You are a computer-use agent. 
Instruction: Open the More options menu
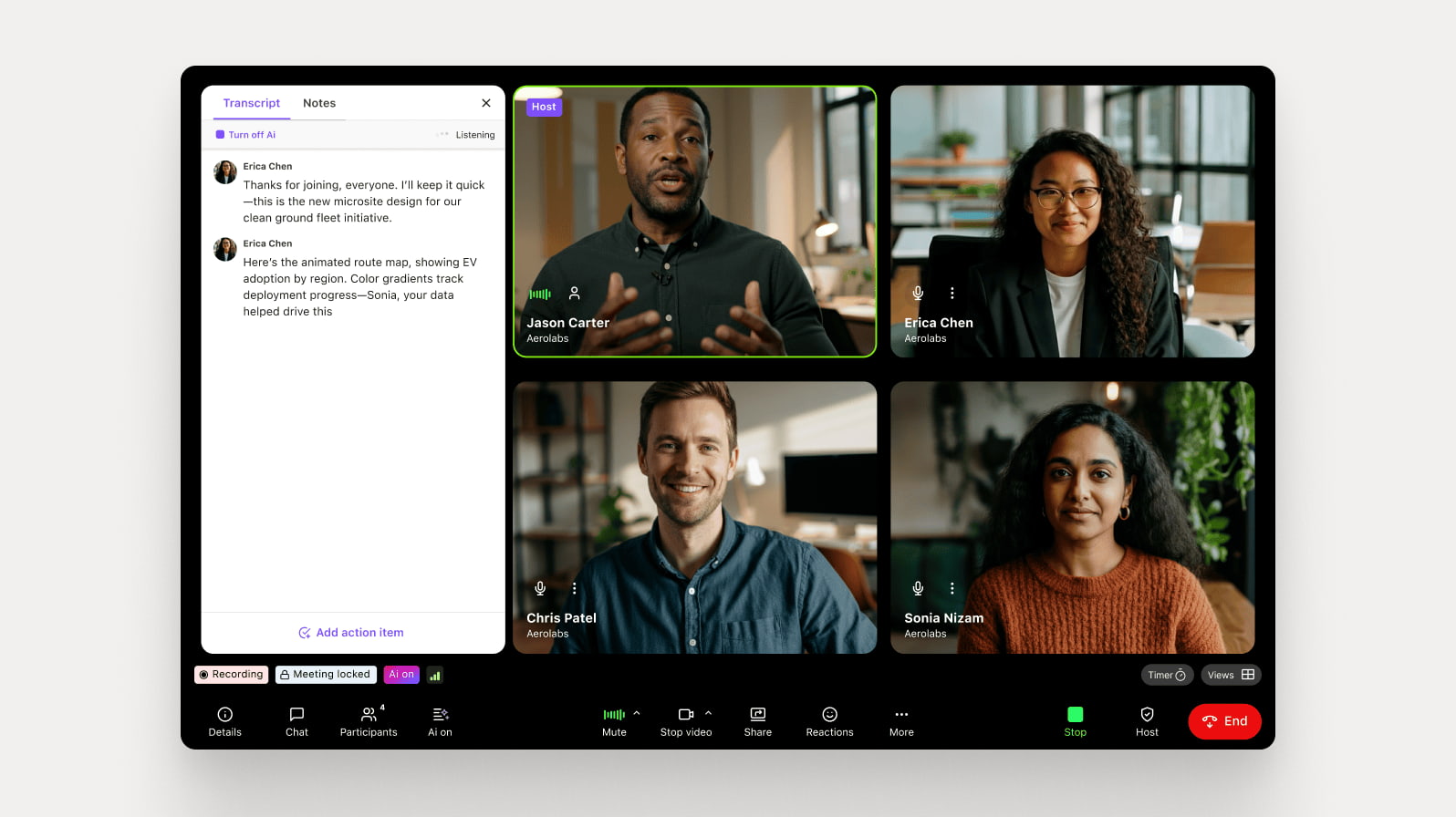[x=901, y=715]
